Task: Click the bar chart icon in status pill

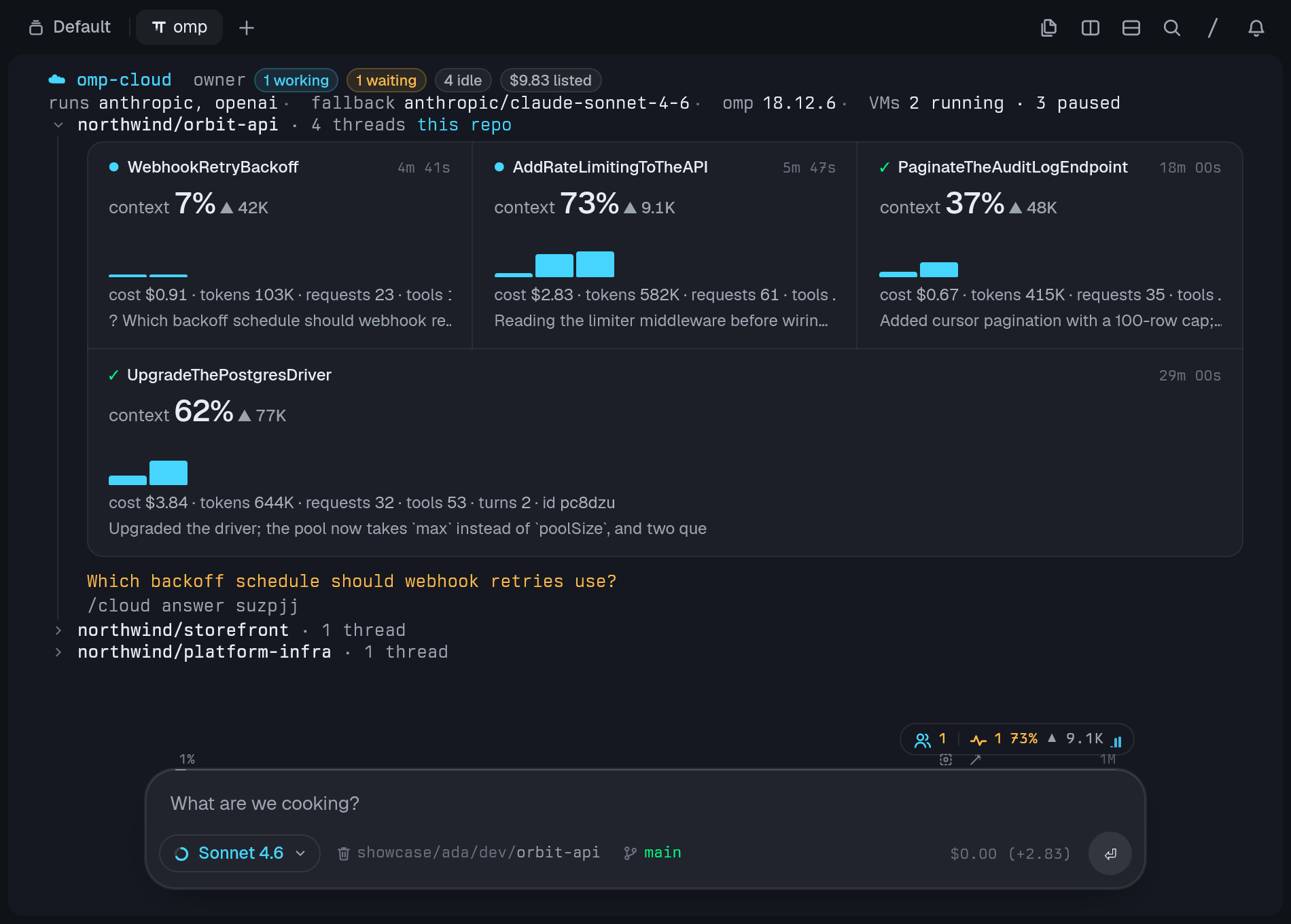Action: (x=1116, y=741)
